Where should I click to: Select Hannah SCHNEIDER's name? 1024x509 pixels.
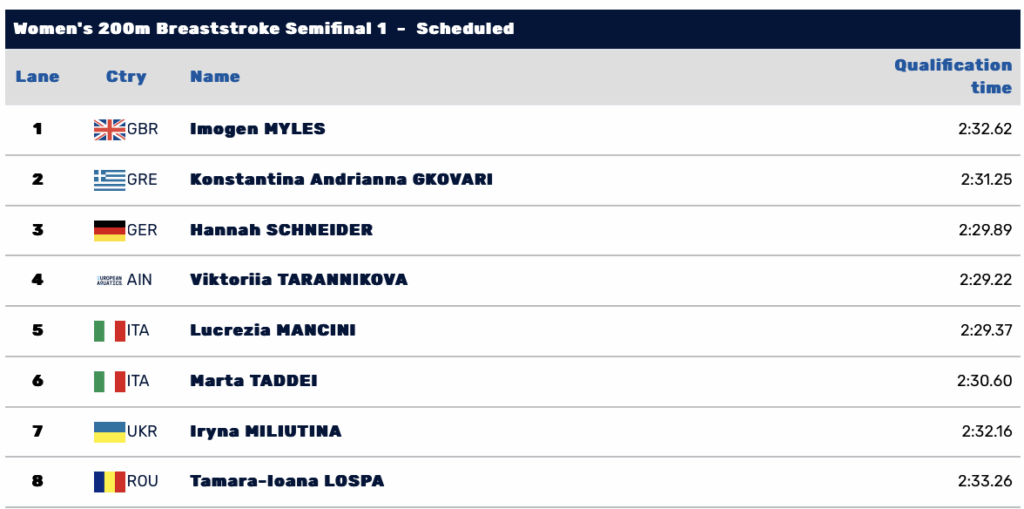coord(281,230)
